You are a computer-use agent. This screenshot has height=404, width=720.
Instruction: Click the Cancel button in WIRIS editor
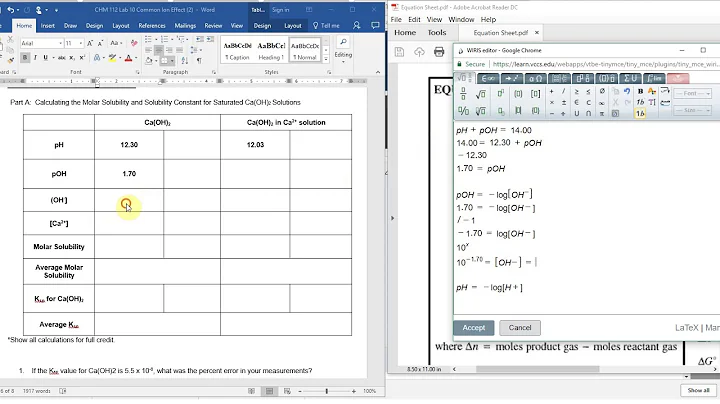tap(520, 328)
